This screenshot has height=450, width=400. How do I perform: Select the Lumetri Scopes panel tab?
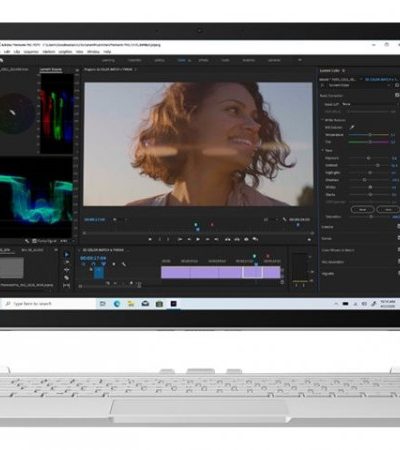pos(51,70)
